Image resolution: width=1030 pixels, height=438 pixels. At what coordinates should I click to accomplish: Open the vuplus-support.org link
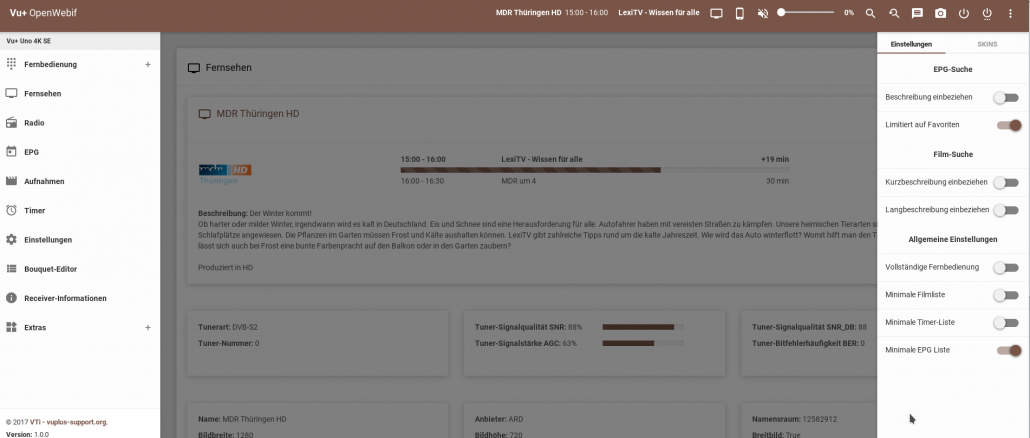pos(77,422)
